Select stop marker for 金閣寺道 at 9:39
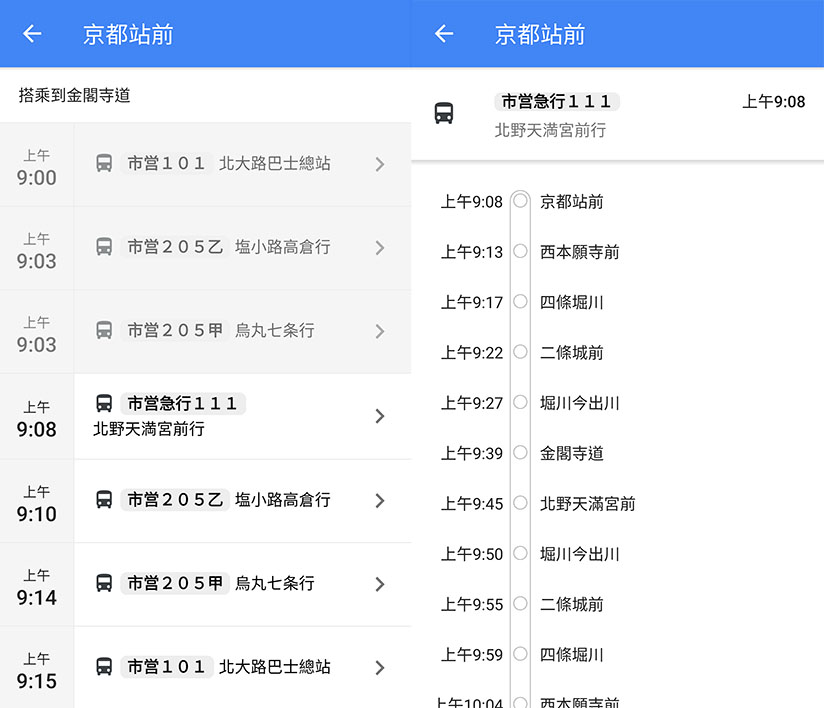824x708 pixels. (x=520, y=453)
